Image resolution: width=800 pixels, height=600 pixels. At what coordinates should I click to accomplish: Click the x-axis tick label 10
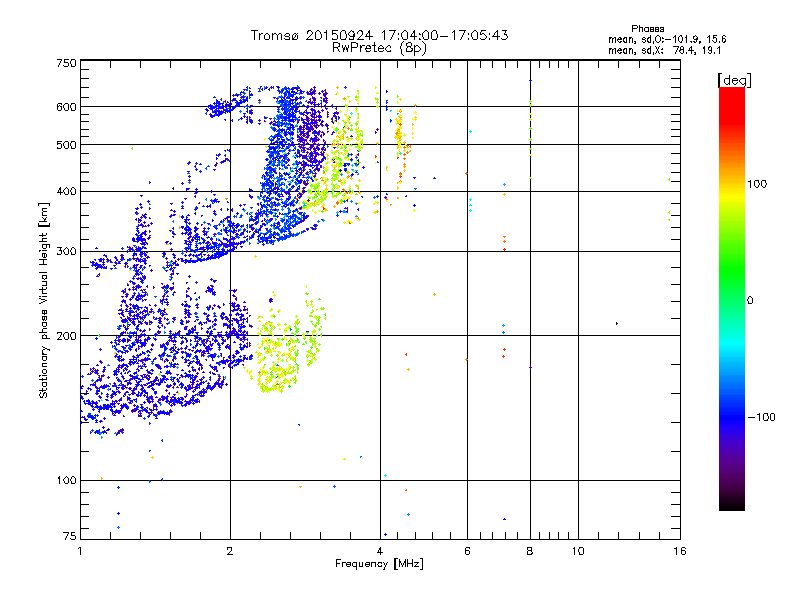coord(578,551)
